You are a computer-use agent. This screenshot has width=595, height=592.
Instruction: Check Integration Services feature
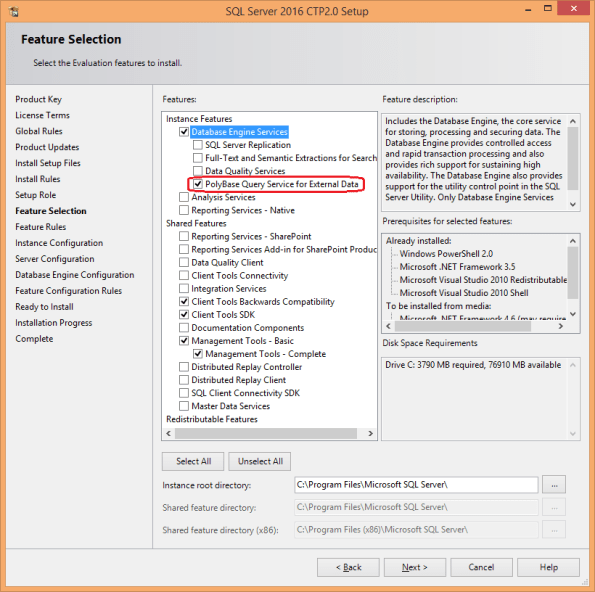pos(184,288)
